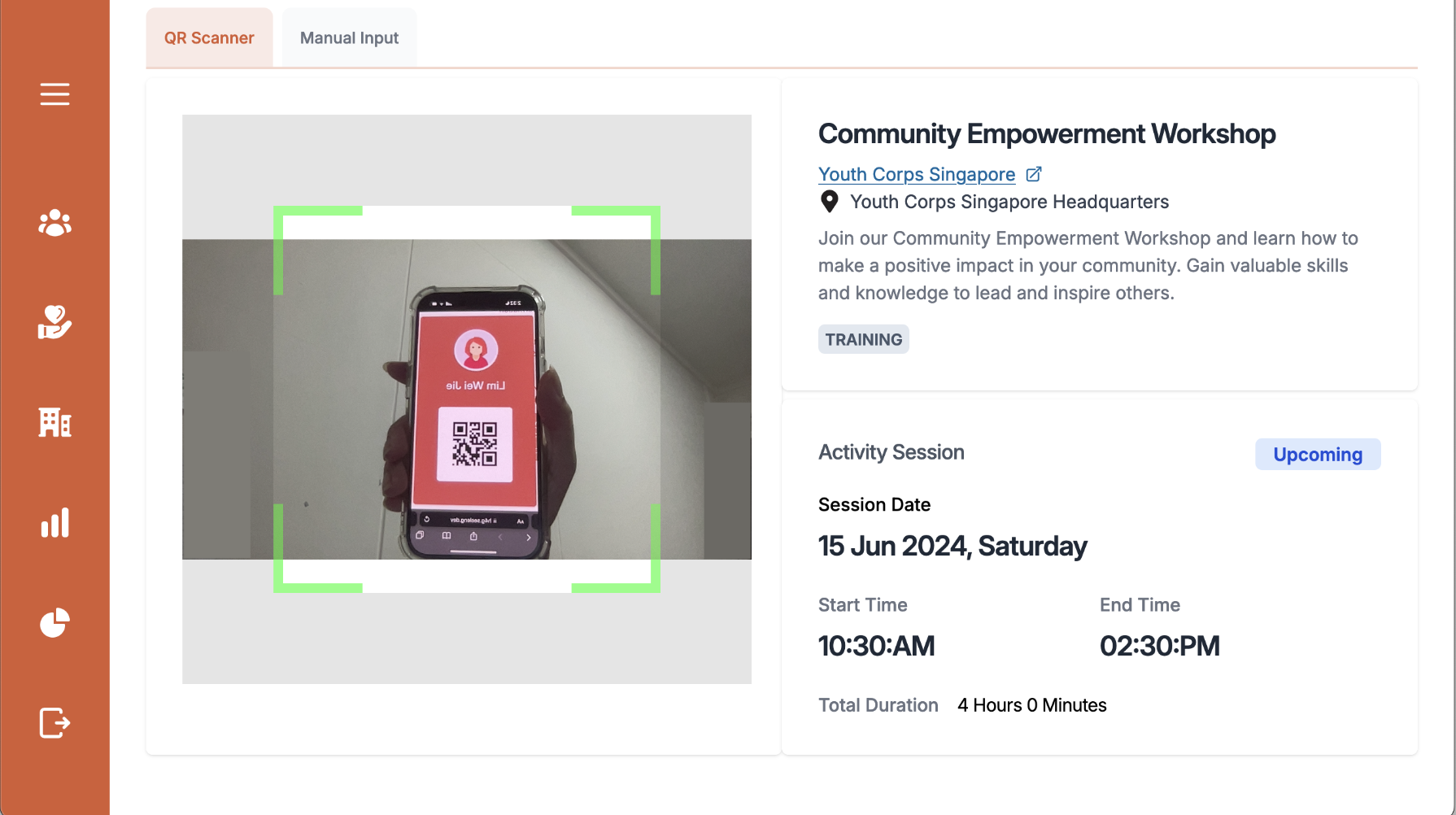The image size is (1456, 815).
Task: Click the start time 10:30:AM
Action: (x=877, y=646)
